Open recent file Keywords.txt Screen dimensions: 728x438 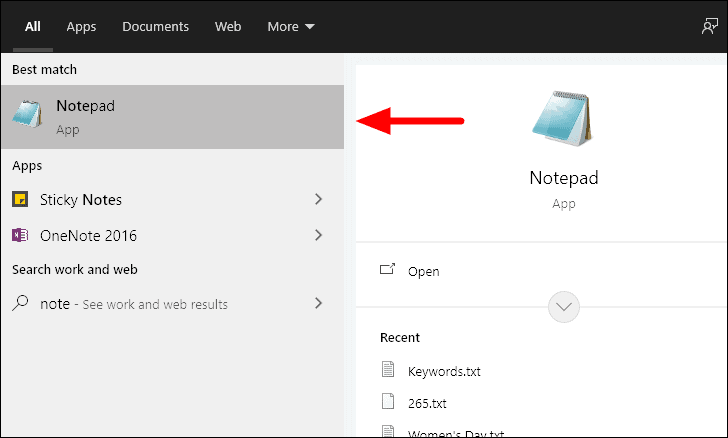click(x=444, y=372)
